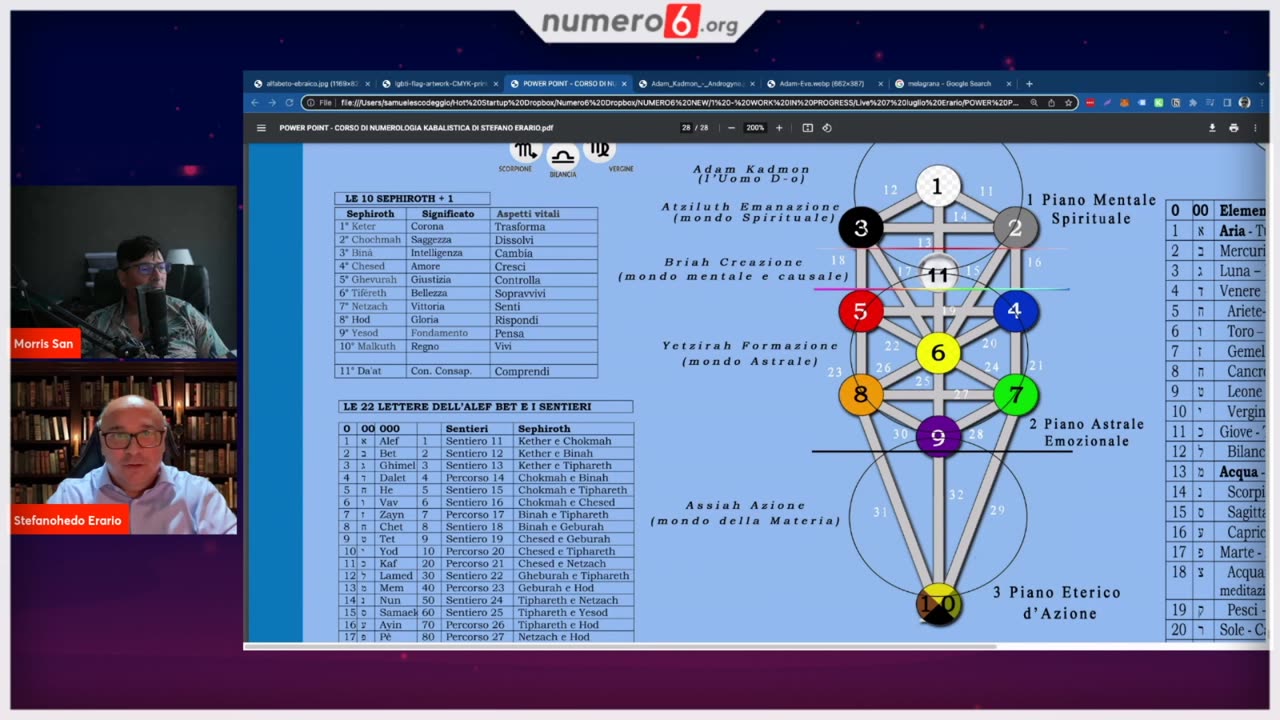
Task: Open the green extension icon
Action: tap(1159, 102)
